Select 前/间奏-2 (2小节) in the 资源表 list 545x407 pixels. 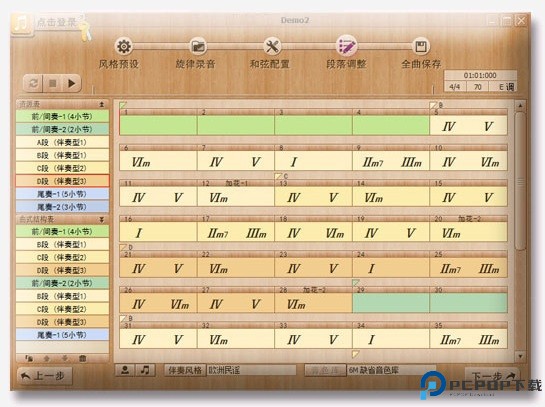62,129
